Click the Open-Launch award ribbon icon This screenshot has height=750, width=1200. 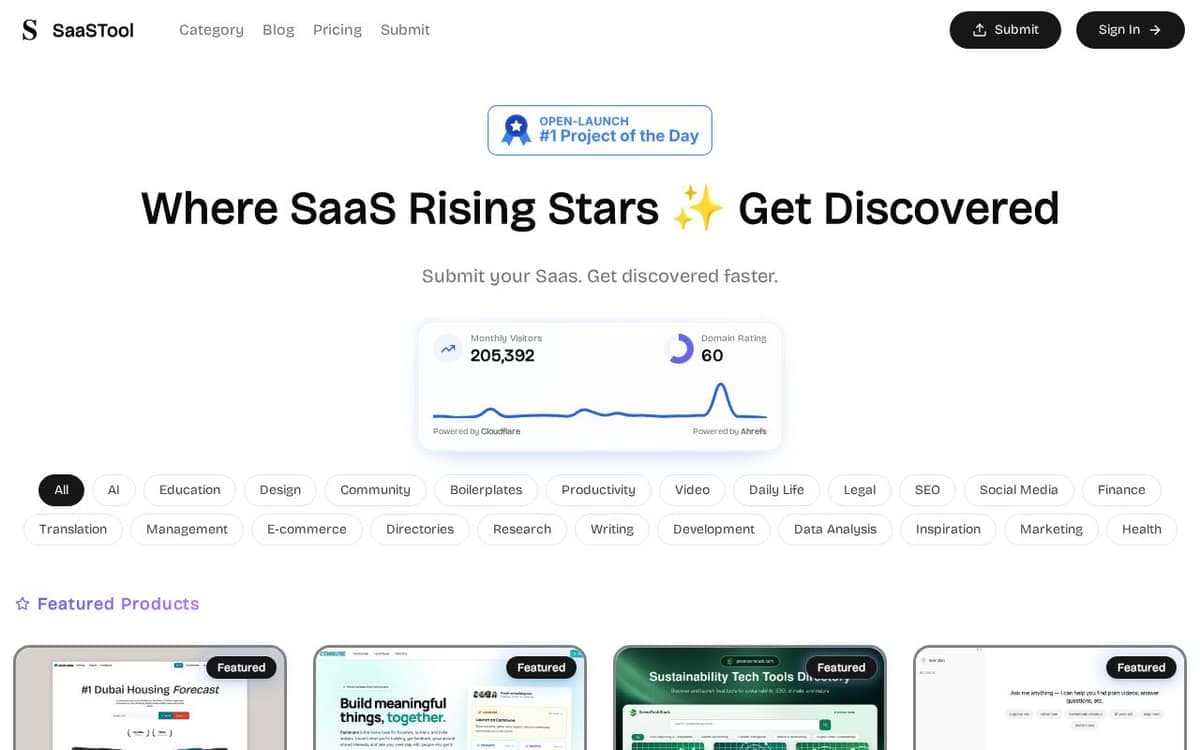tap(516, 130)
